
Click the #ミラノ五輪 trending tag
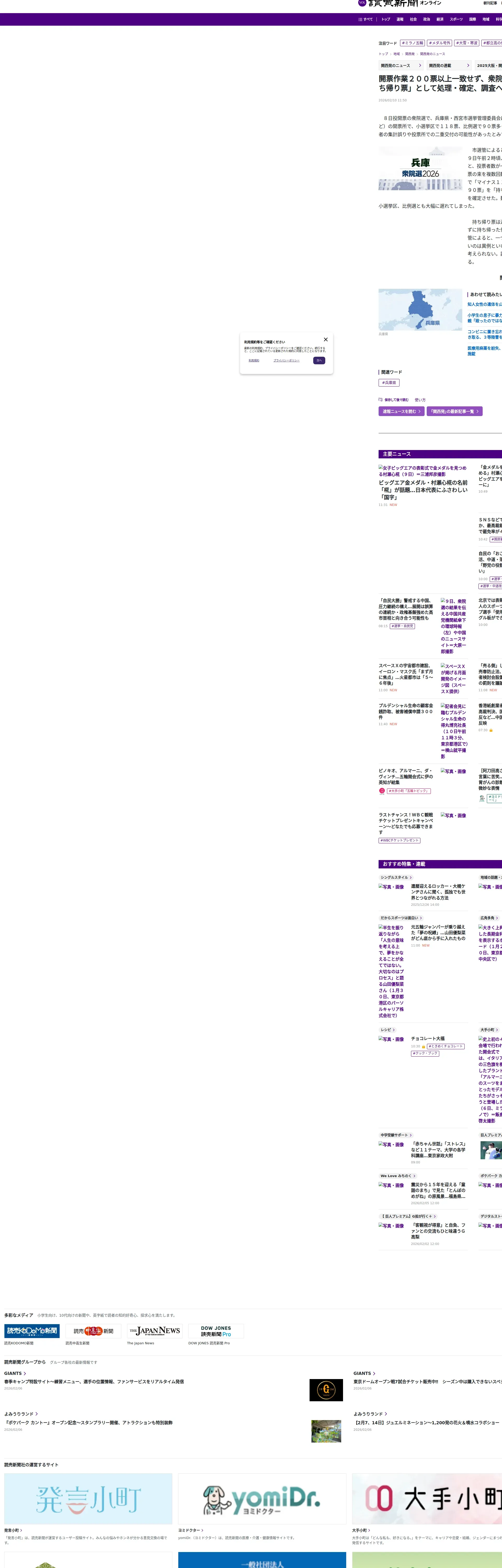coord(412,43)
